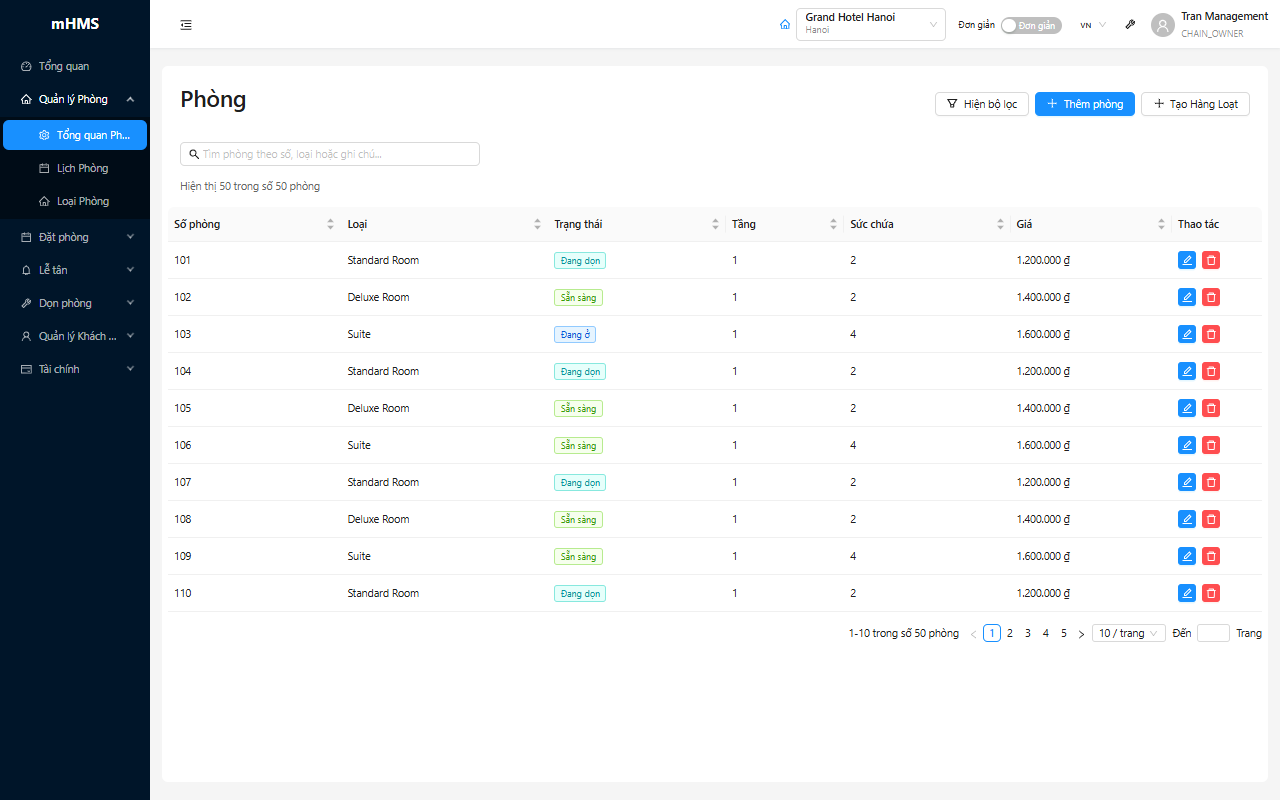Edit room 108 using the pencil icon
Viewport: 1280px width, 800px height.
click(x=1187, y=519)
